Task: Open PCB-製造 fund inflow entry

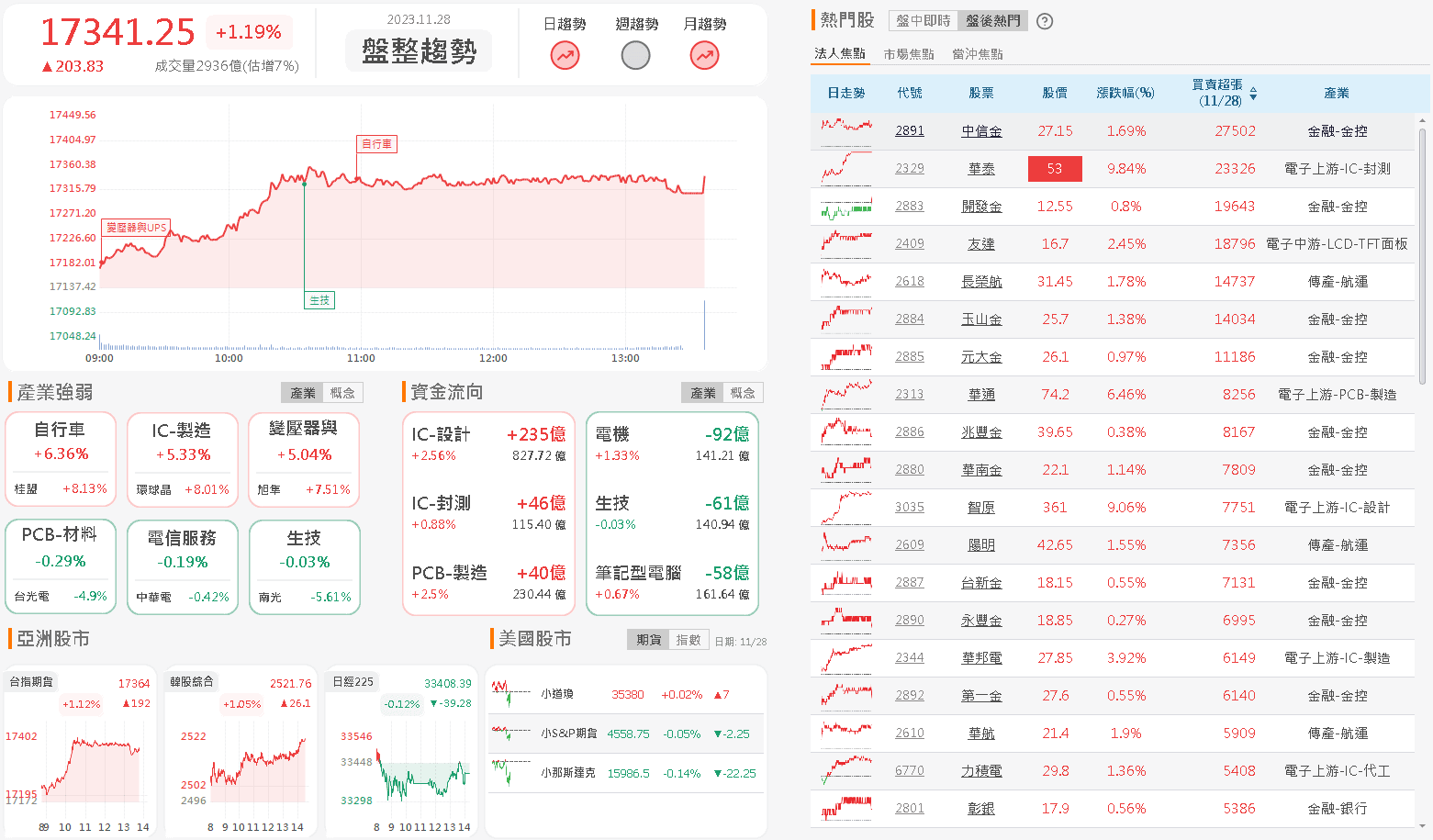Action: click(488, 582)
